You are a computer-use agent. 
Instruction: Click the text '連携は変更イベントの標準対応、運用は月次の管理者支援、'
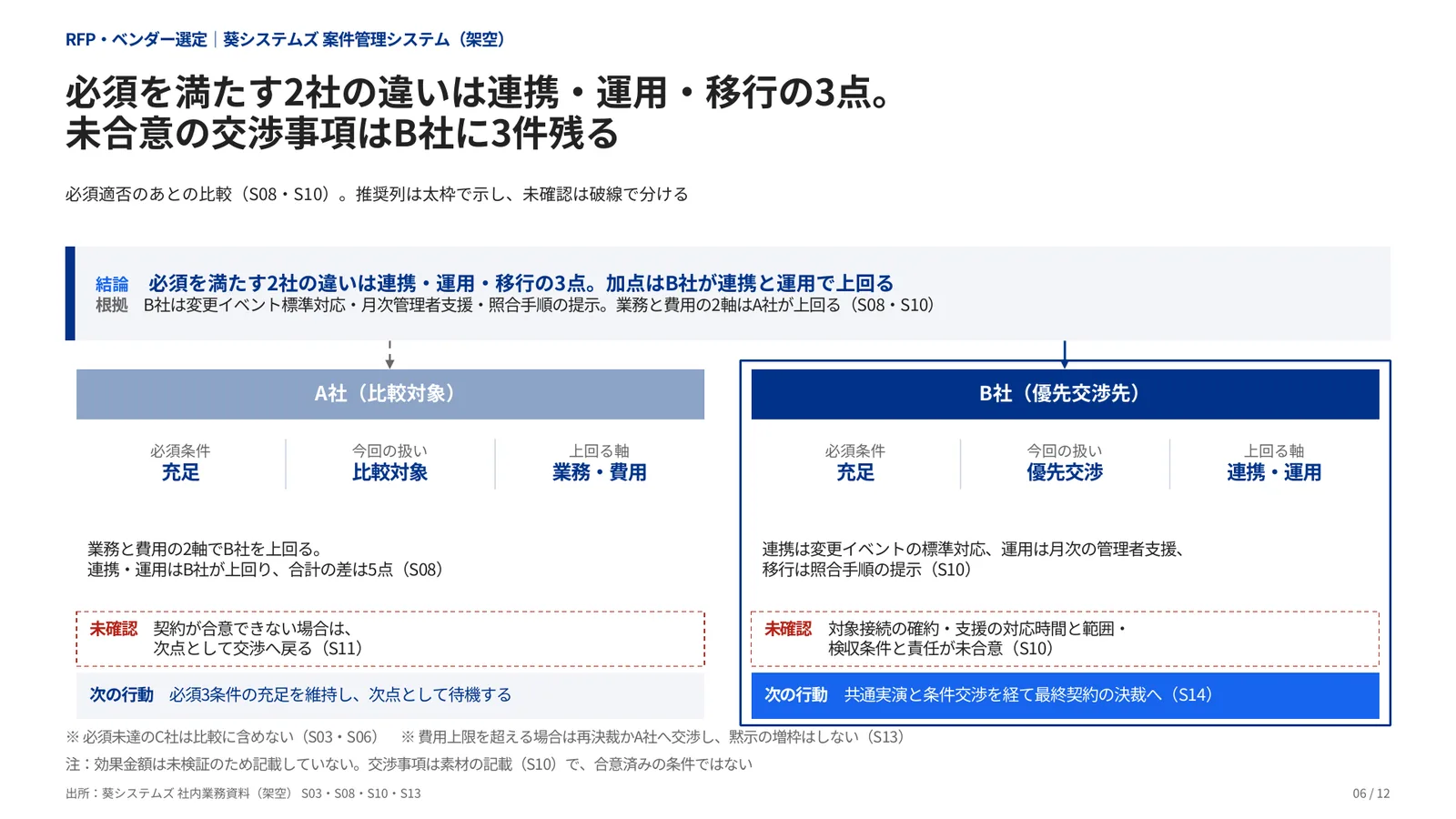point(973,549)
